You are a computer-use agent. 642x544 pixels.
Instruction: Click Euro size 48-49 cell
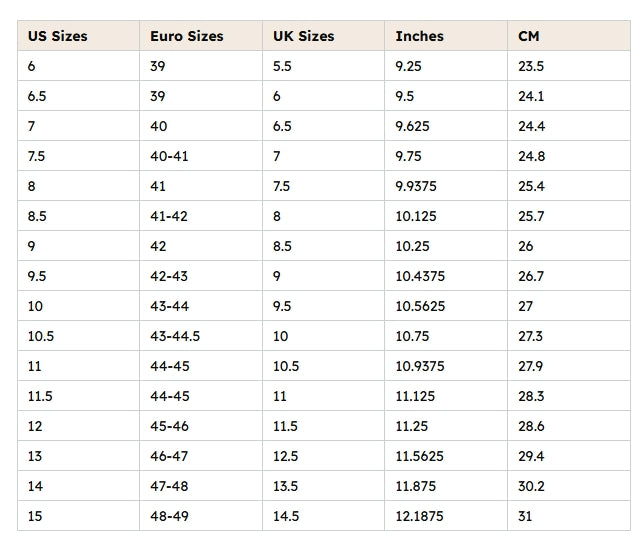(x=201, y=516)
